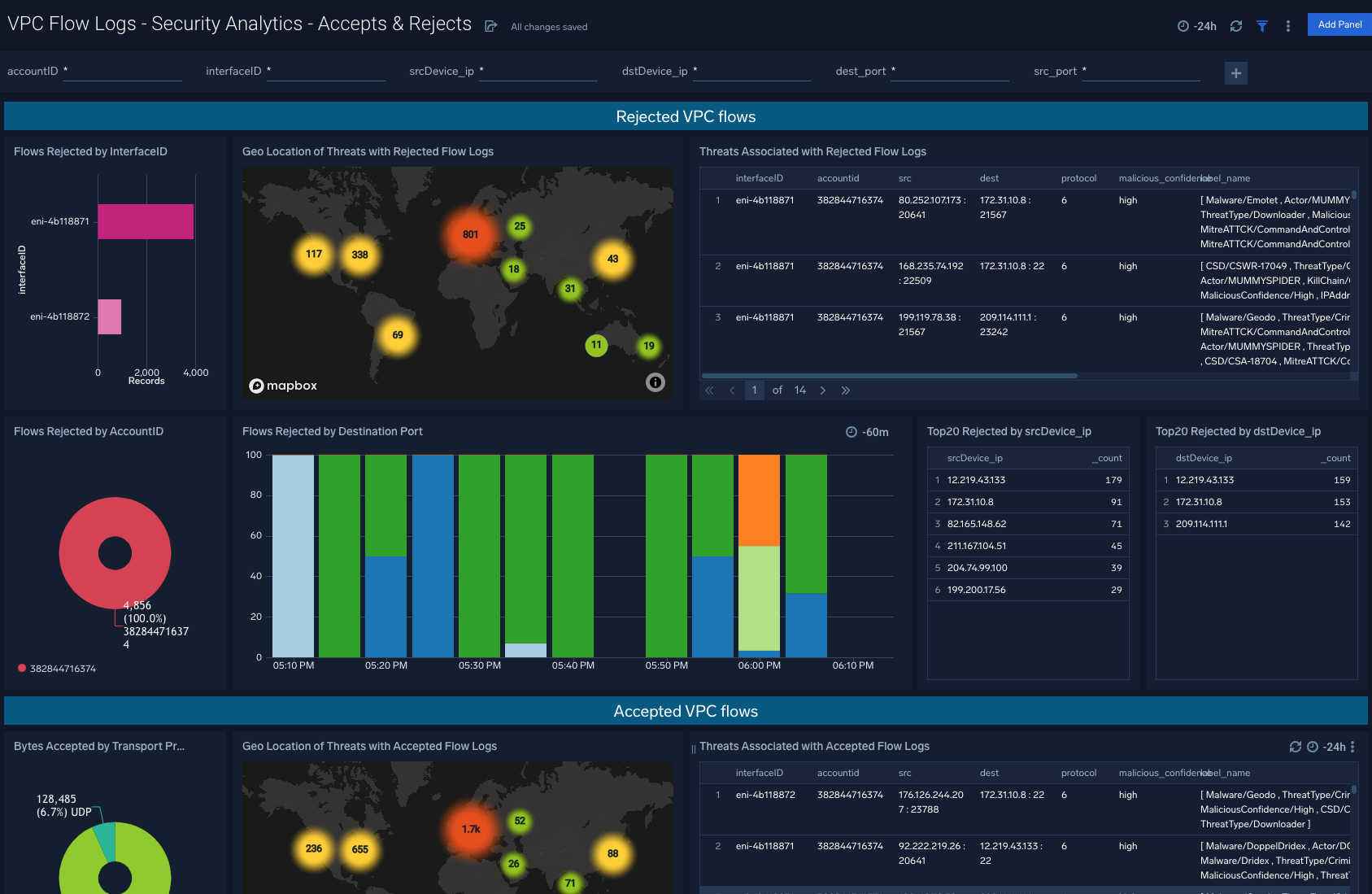
Task: Refresh the entire dashboard
Action: coord(1236,25)
